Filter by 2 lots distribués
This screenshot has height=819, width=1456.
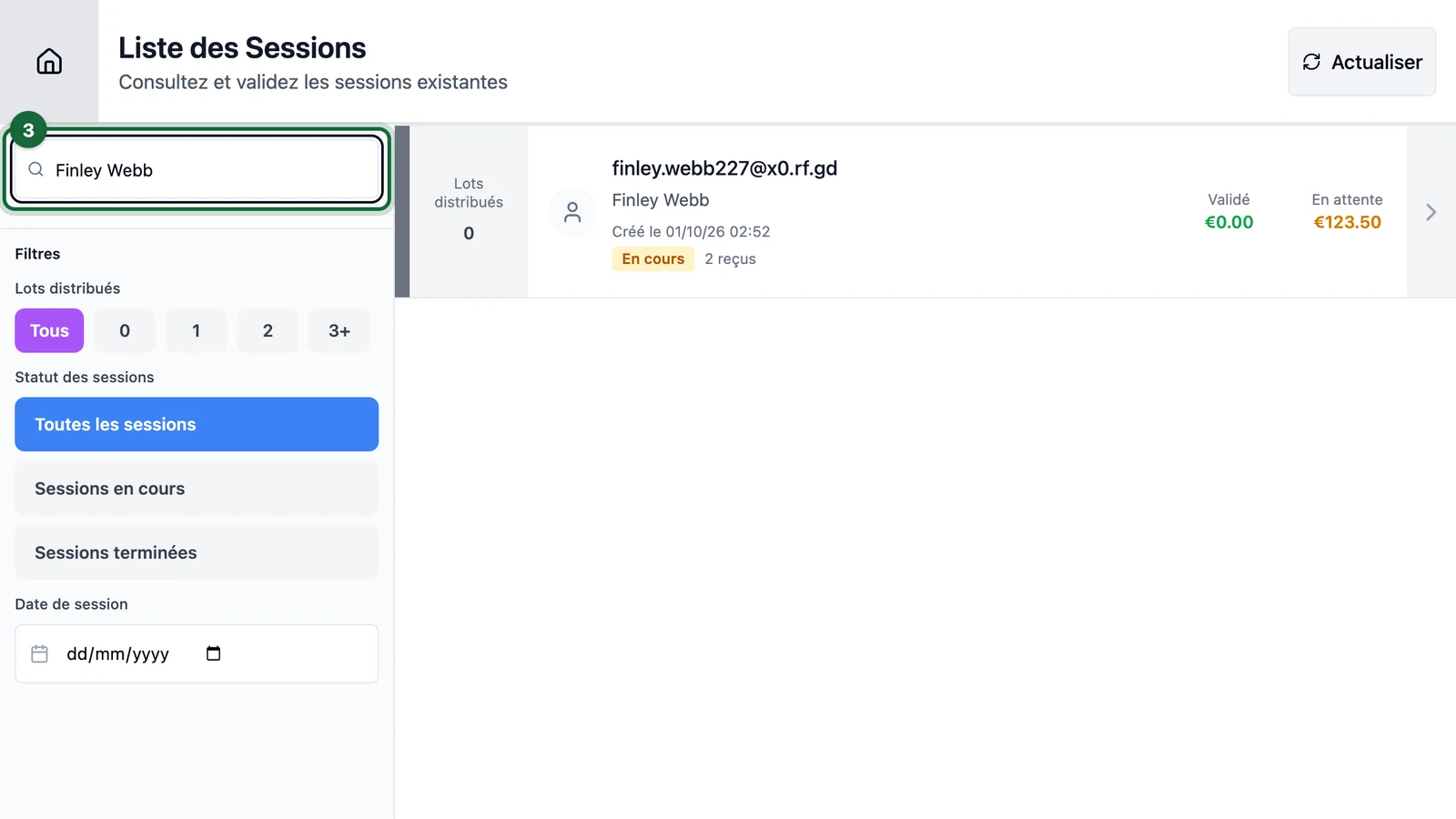tap(268, 330)
